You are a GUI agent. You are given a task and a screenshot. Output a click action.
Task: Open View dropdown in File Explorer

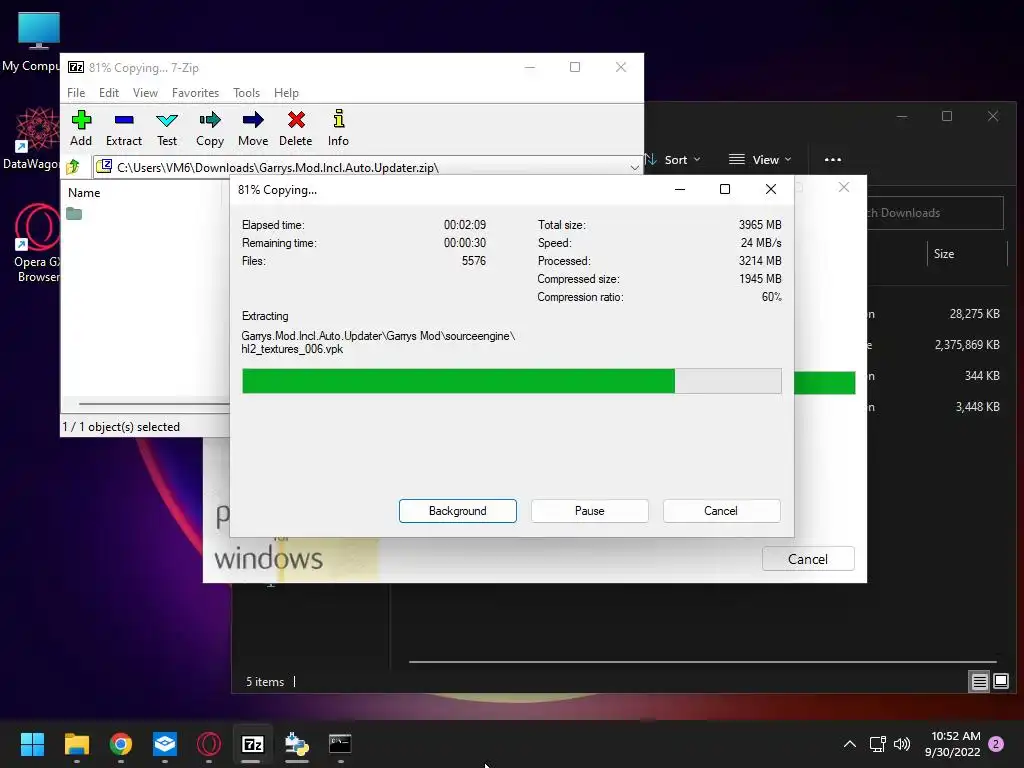coord(760,159)
